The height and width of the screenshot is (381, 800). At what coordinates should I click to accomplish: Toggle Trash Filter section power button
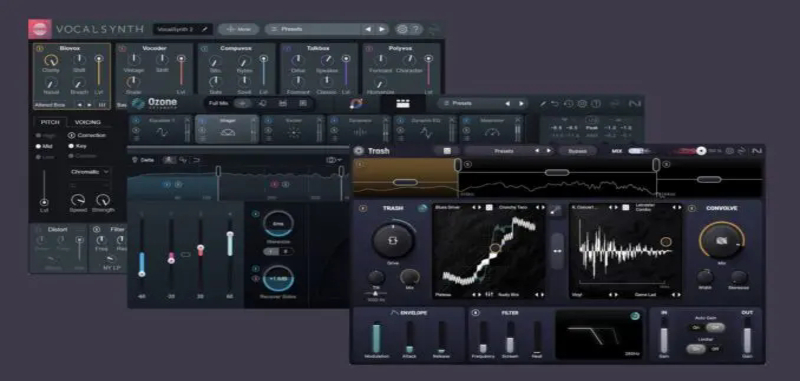pos(476,313)
